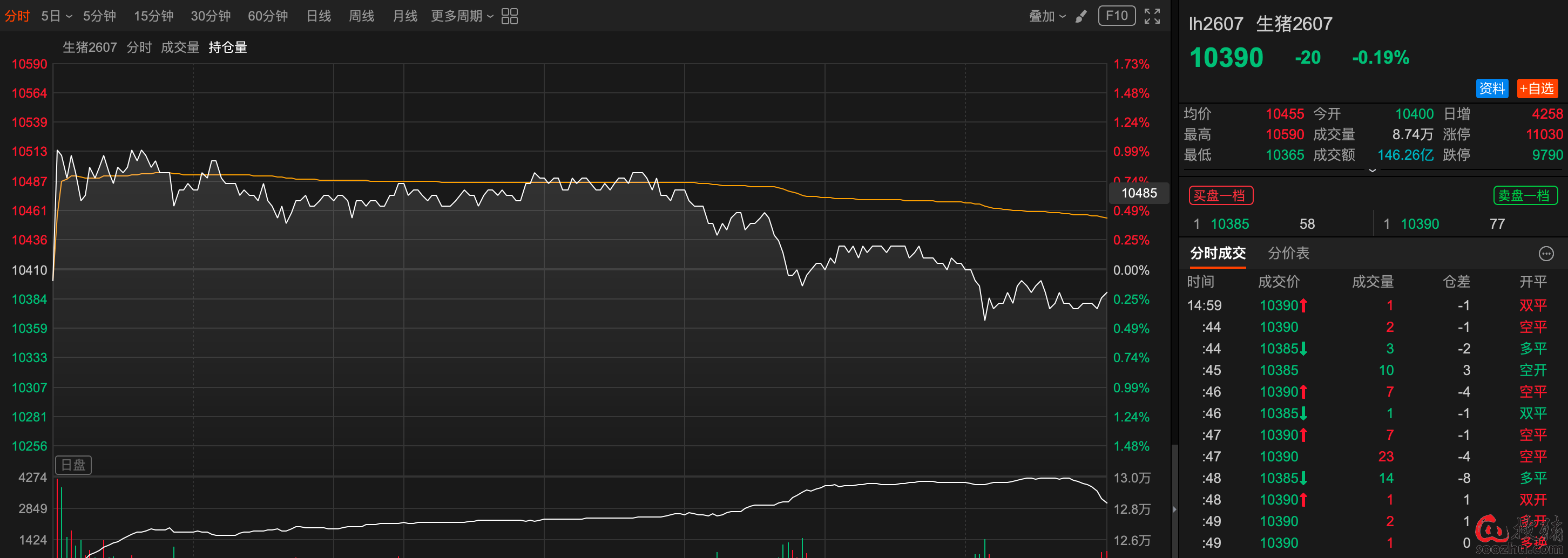This screenshot has height=558, width=1568.
Task: Click the panel divider collapse arrow
Action: tap(1174, 509)
